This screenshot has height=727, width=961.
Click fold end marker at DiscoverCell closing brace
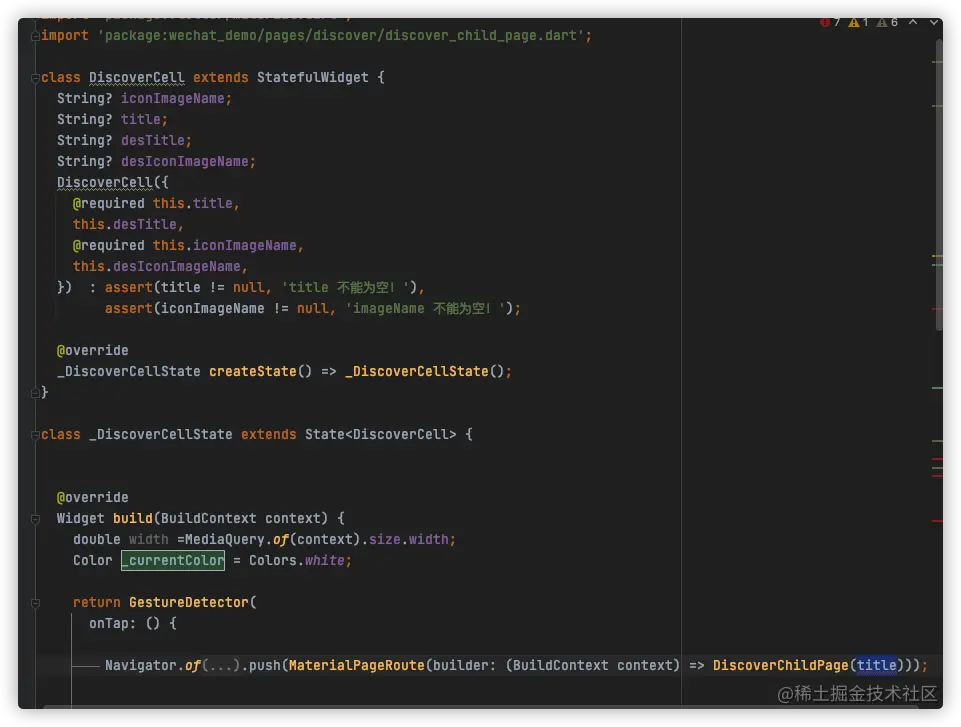[36, 393]
